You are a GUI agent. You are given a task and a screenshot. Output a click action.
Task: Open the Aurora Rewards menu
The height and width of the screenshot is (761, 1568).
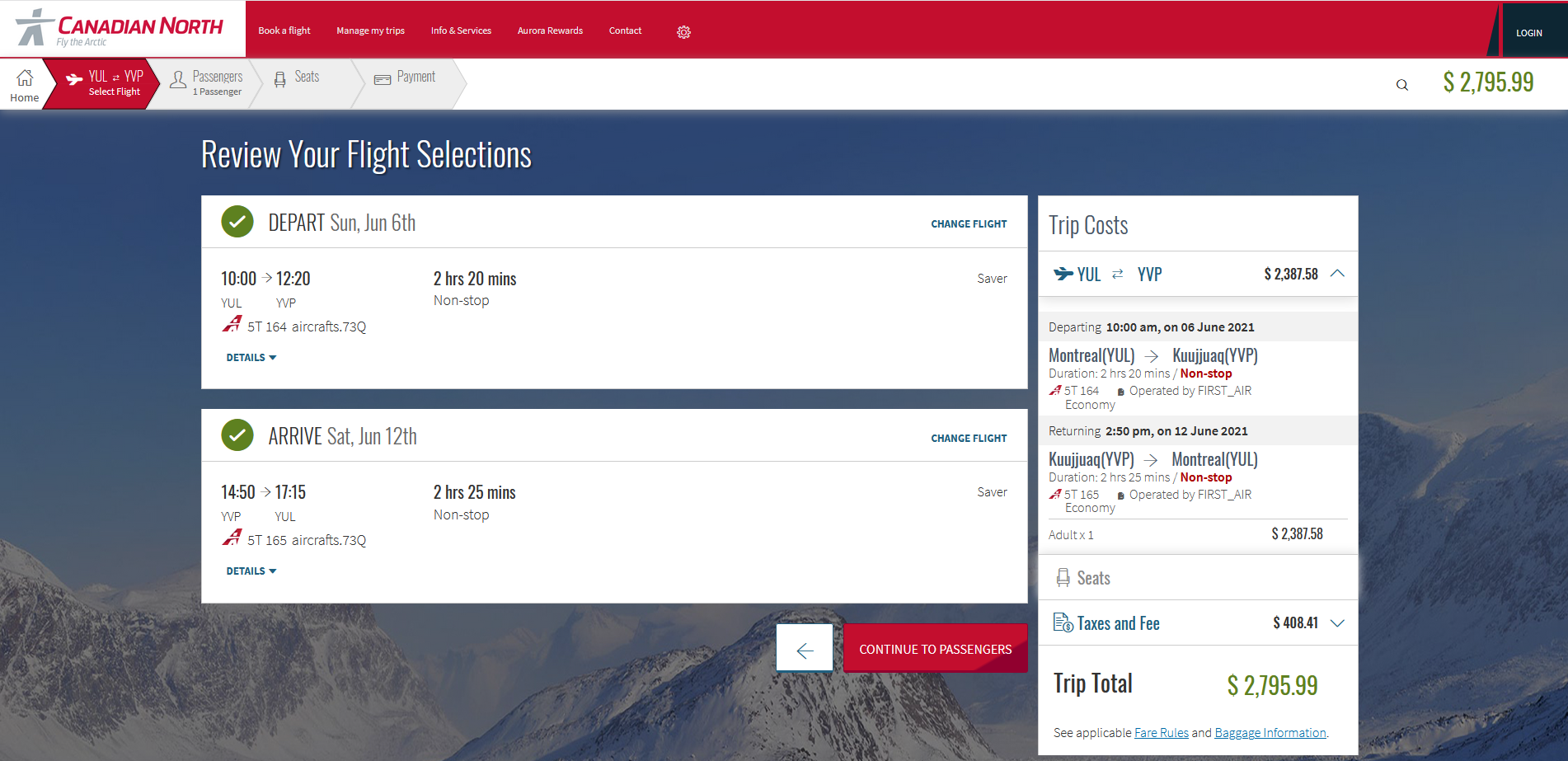(x=550, y=31)
